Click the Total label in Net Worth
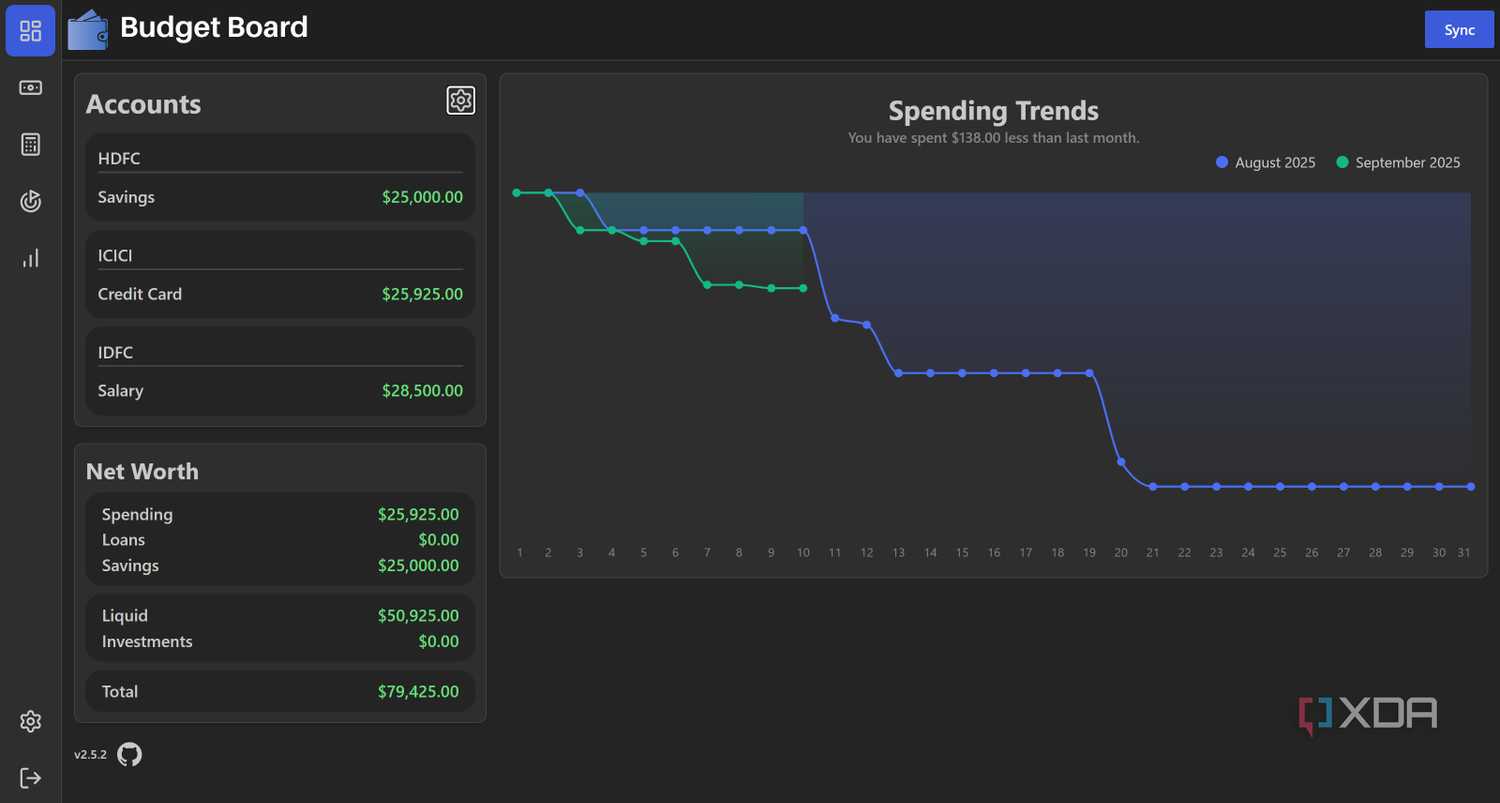This screenshot has height=803, width=1500. point(120,691)
